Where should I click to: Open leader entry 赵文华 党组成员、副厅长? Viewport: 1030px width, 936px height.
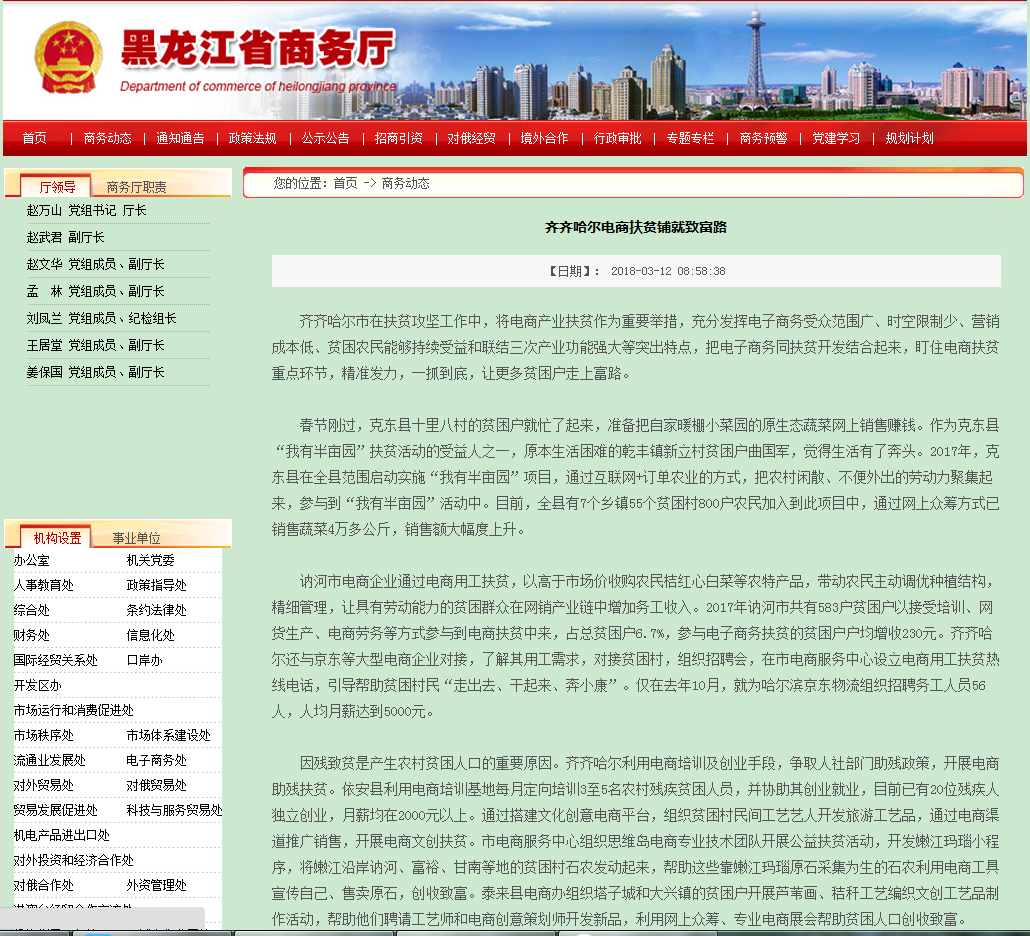[x=96, y=264]
